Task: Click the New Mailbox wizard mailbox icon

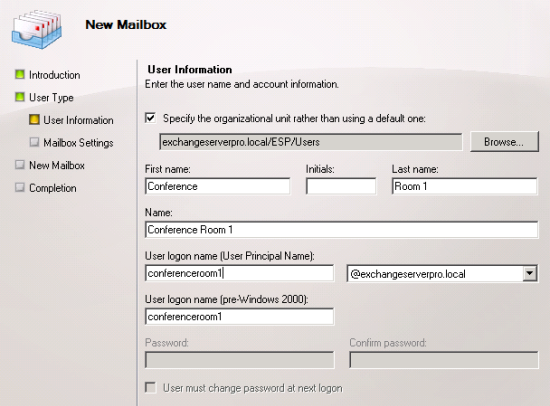Action: coord(37,29)
